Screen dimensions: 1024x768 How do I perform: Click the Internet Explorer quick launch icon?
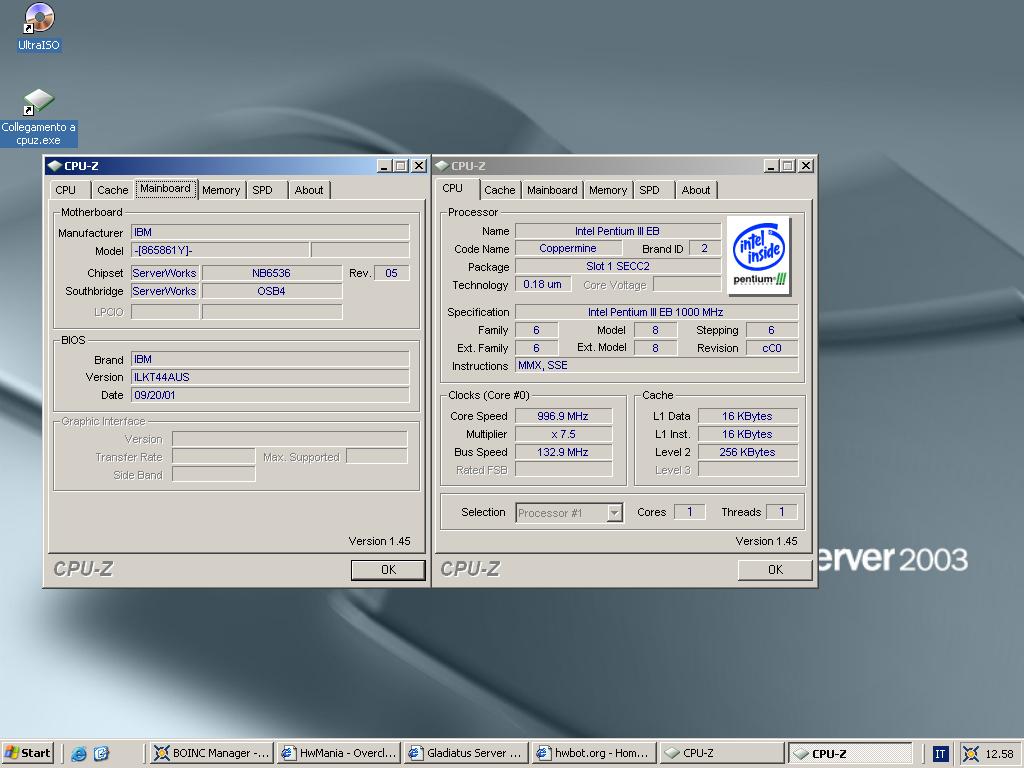coord(79,753)
